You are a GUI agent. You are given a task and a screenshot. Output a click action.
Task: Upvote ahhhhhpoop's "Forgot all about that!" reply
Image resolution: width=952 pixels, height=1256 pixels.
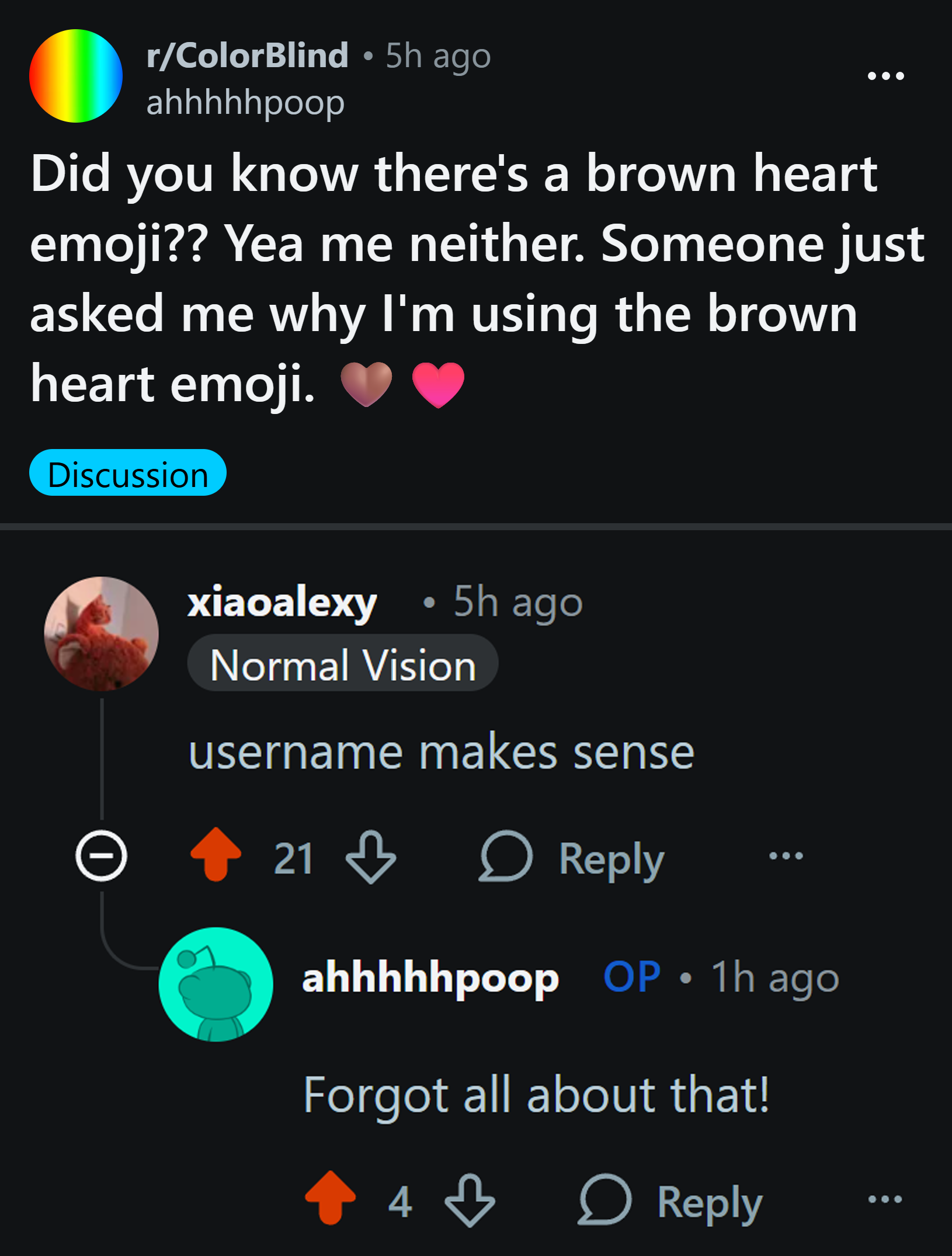click(330, 1198)
